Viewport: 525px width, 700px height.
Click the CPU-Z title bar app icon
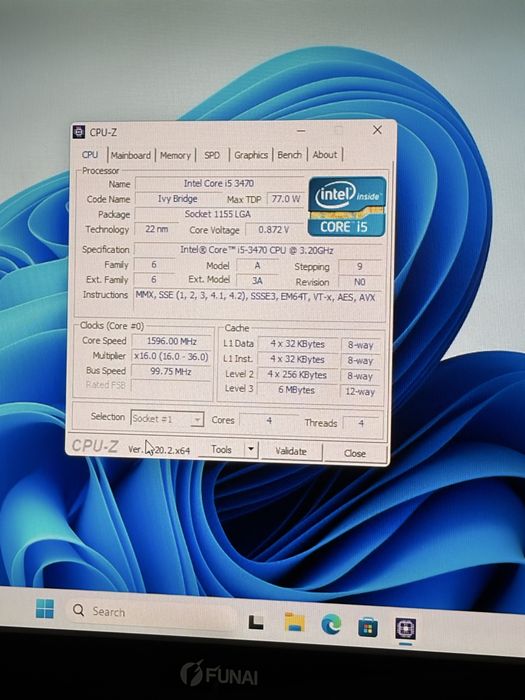[x=79, y=132]
